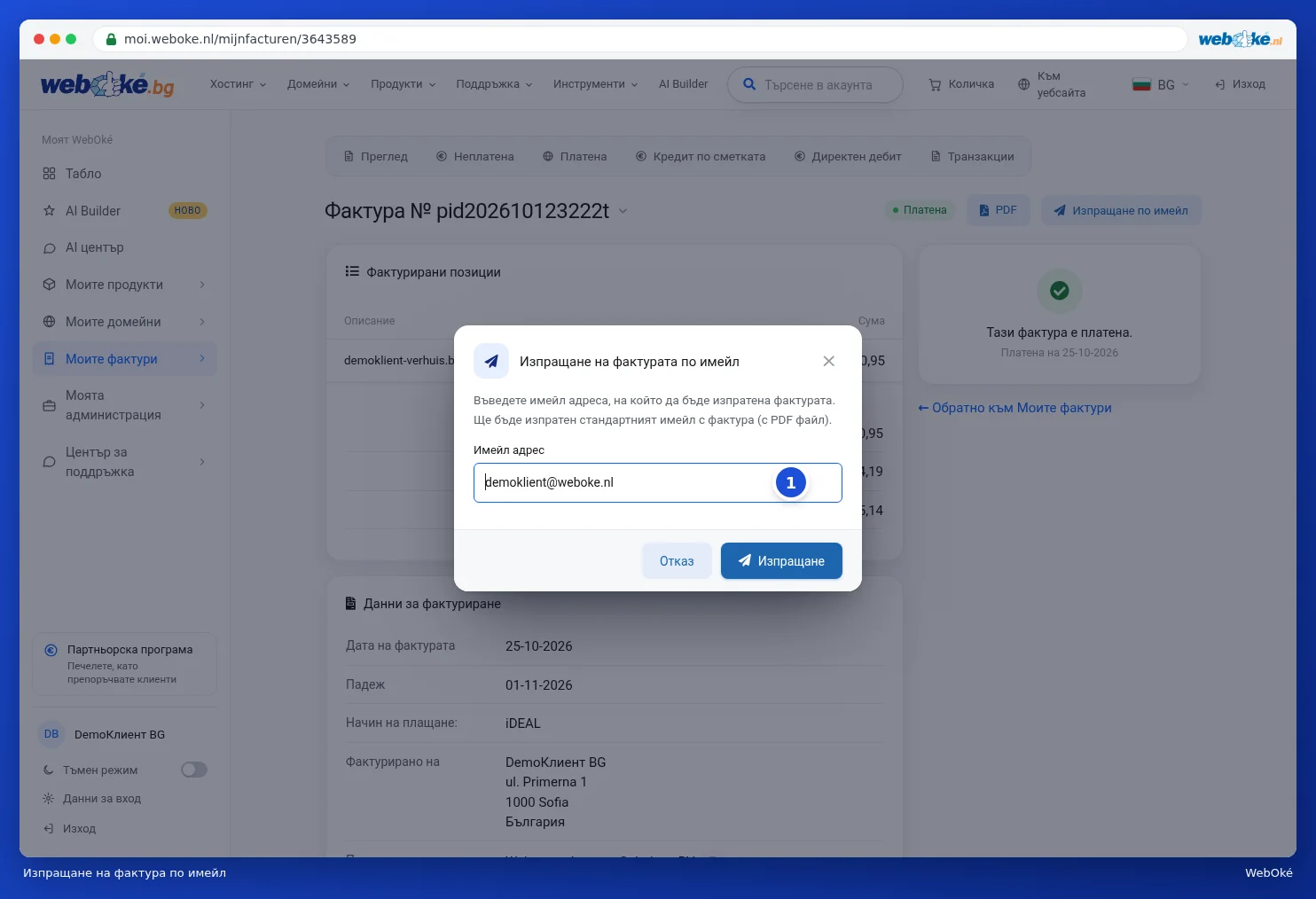The image size is (1316, 899).
Task: Open the Кредит по сметката tab
Action: (701, 157)
